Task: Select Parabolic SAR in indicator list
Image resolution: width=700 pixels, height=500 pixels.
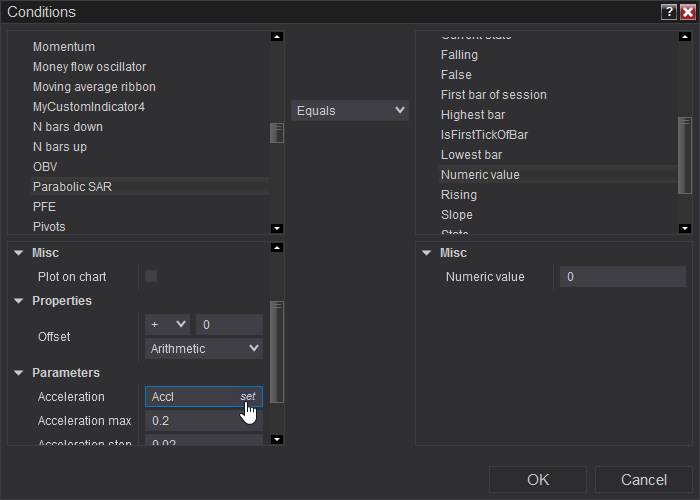Action: [x=72, y=187]
